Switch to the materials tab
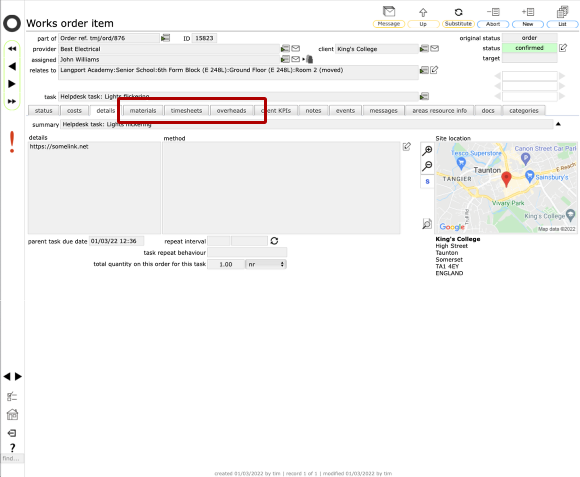This screenshot has height=477, width=580. click(x=143, y=111)
